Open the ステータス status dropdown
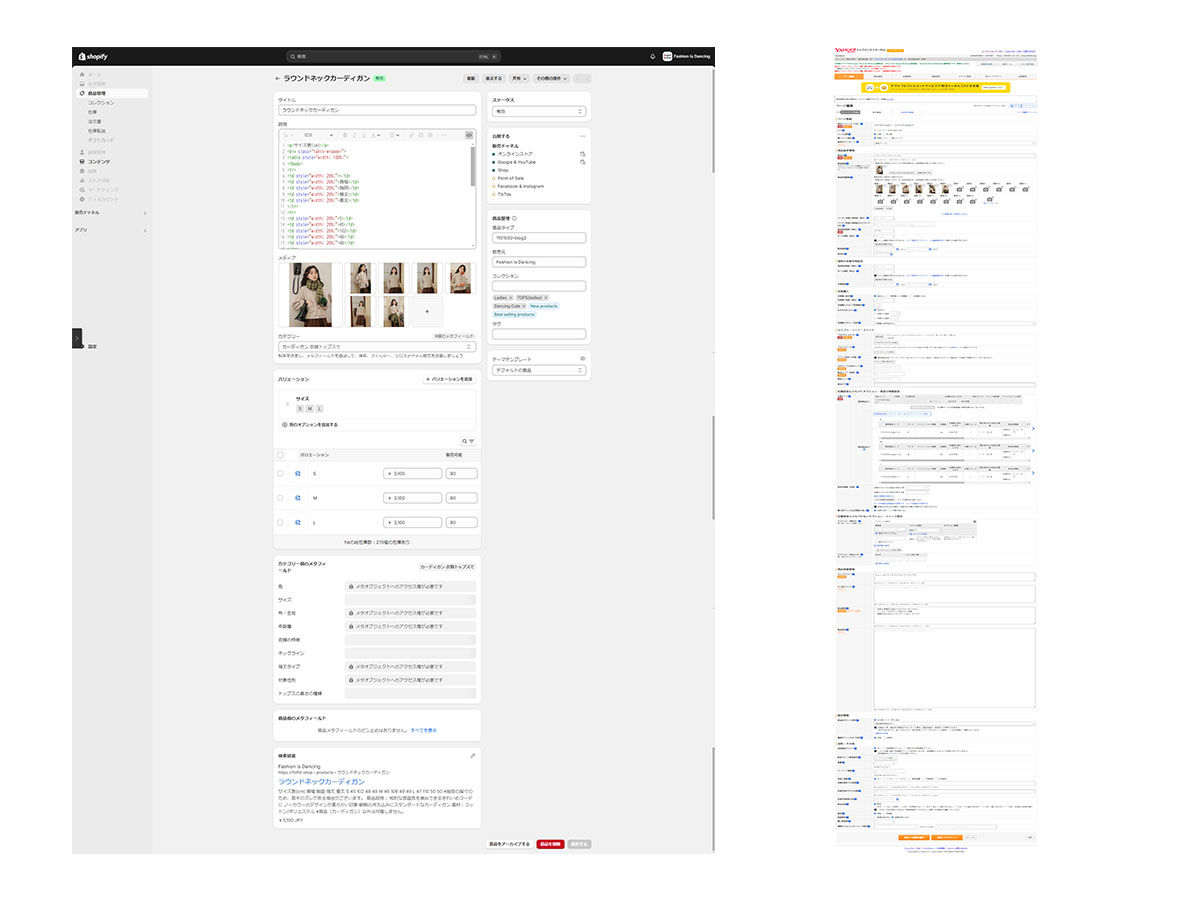Image resolution: width=1200 pixels, height=900 pixels. coord(538,111)
